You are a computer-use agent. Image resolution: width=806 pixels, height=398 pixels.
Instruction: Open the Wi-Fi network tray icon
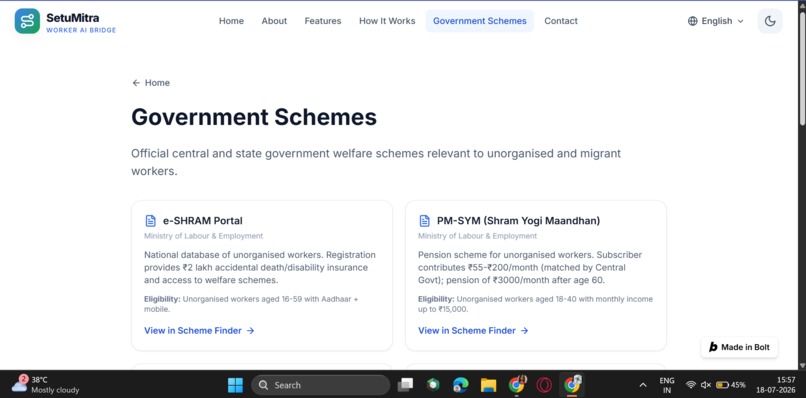691,385
